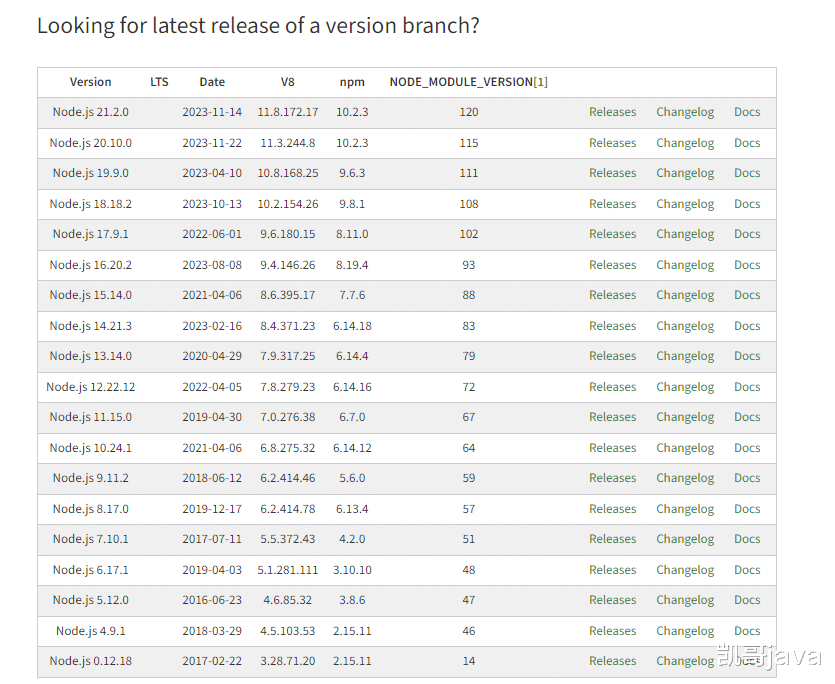Open Docs for Node.js 16.20.2
Viewport: 835px width, 684px height.
click(747, 265)
